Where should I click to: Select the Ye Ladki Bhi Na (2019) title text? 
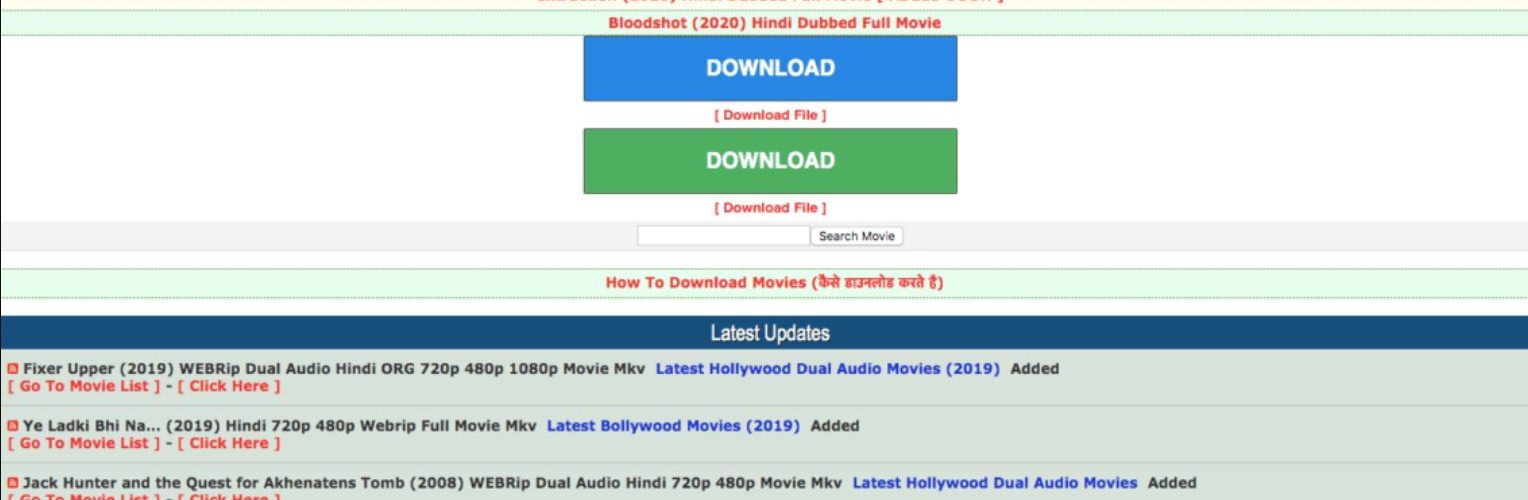(280, 426)
